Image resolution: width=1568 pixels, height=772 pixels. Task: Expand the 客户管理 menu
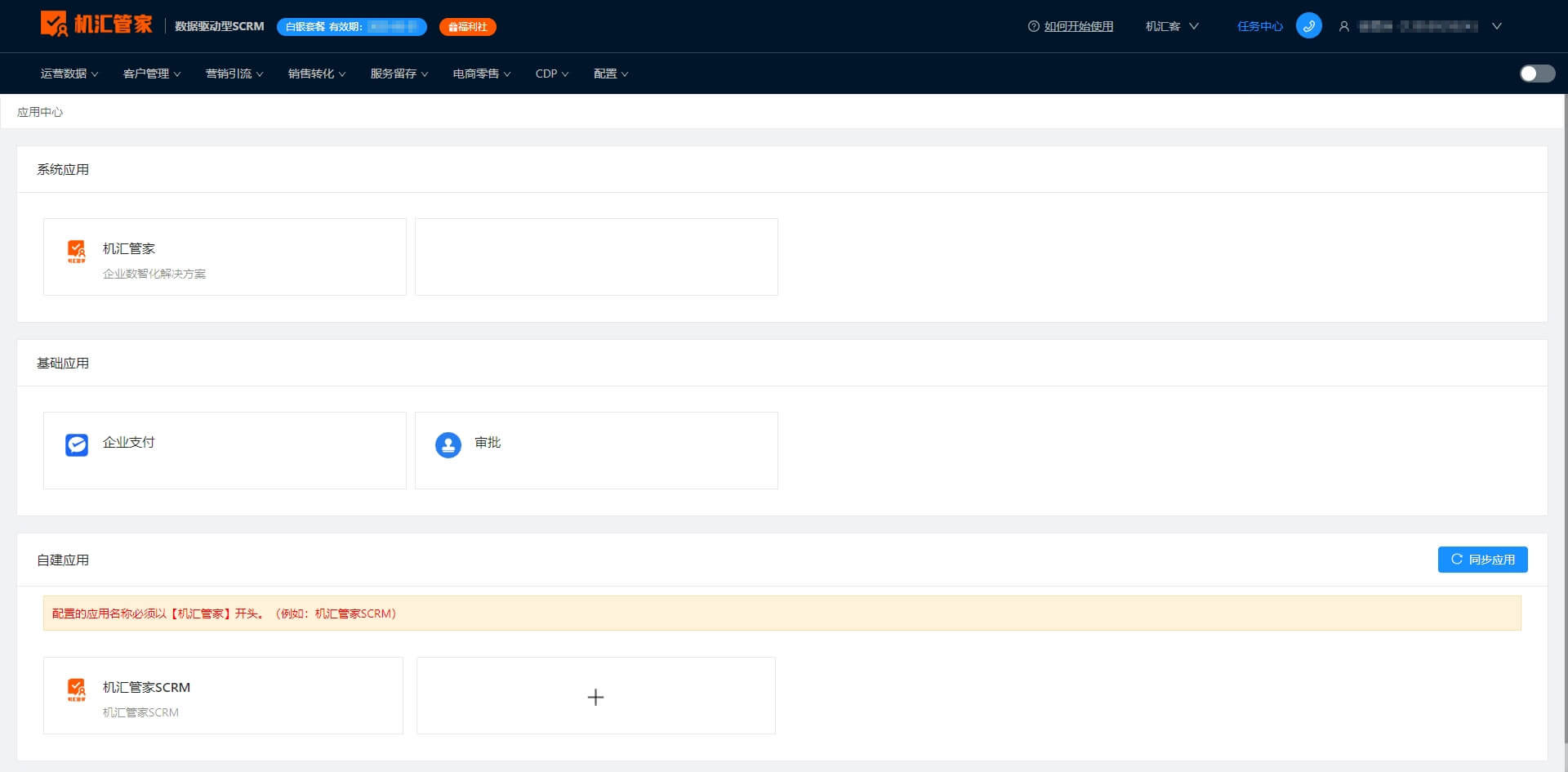(x=152, y=74)
